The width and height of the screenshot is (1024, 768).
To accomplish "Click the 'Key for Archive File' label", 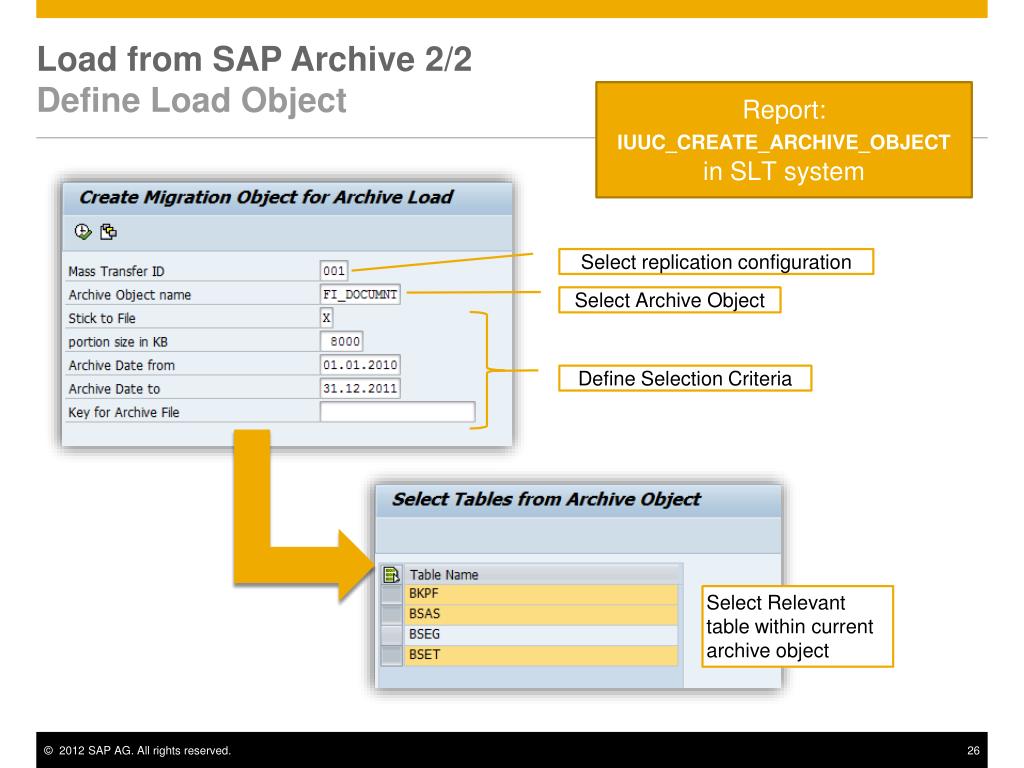I will coord(123,412).
